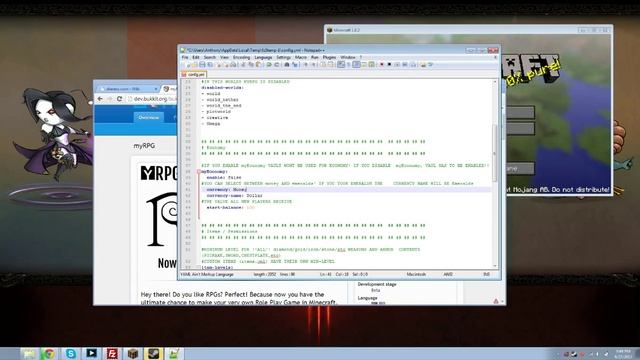Open the Window menu in Notepad++

tap(348, 58)
